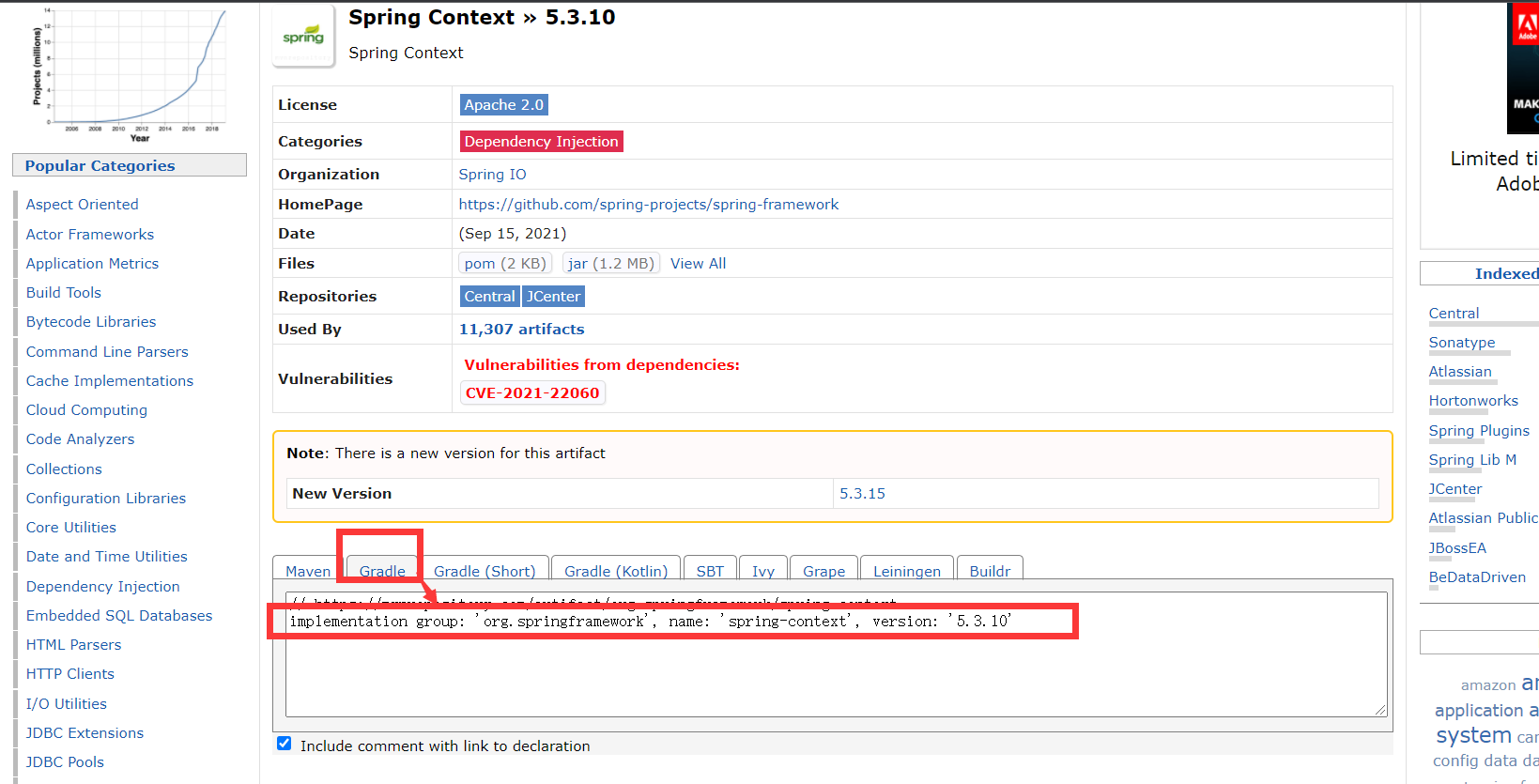This screenshot has height=784, width=1539.
Task: Open Embedded SQL Databases category
Action: [119, 616]
